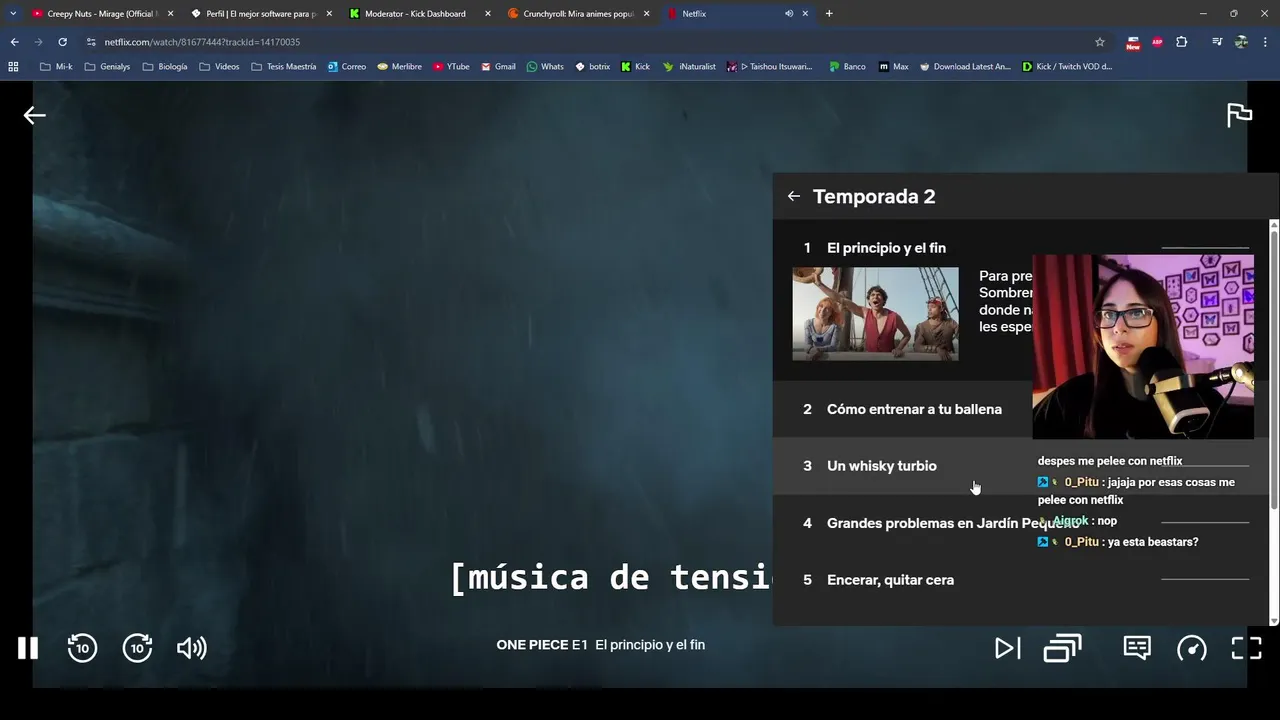
Task: Open the Taishou Itsuwari bookmark
Action: [x=770, y=67]
